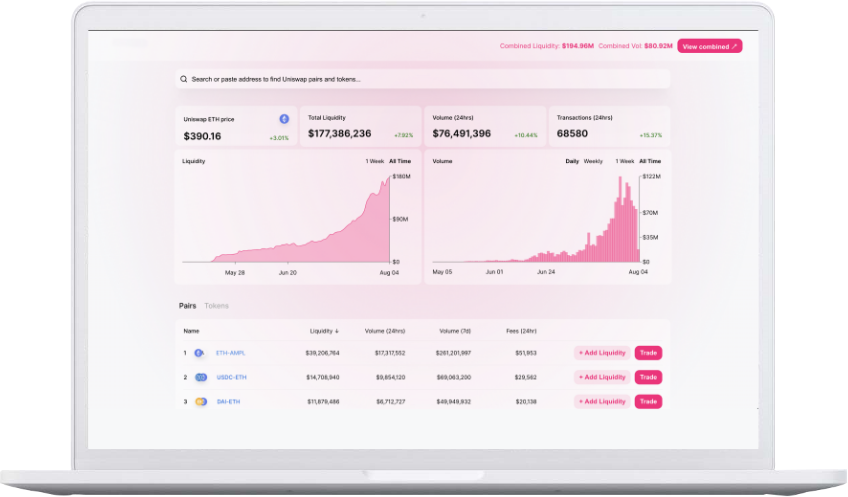
Task: Click the +10.44% volume change
Action: tap(526, 135)
